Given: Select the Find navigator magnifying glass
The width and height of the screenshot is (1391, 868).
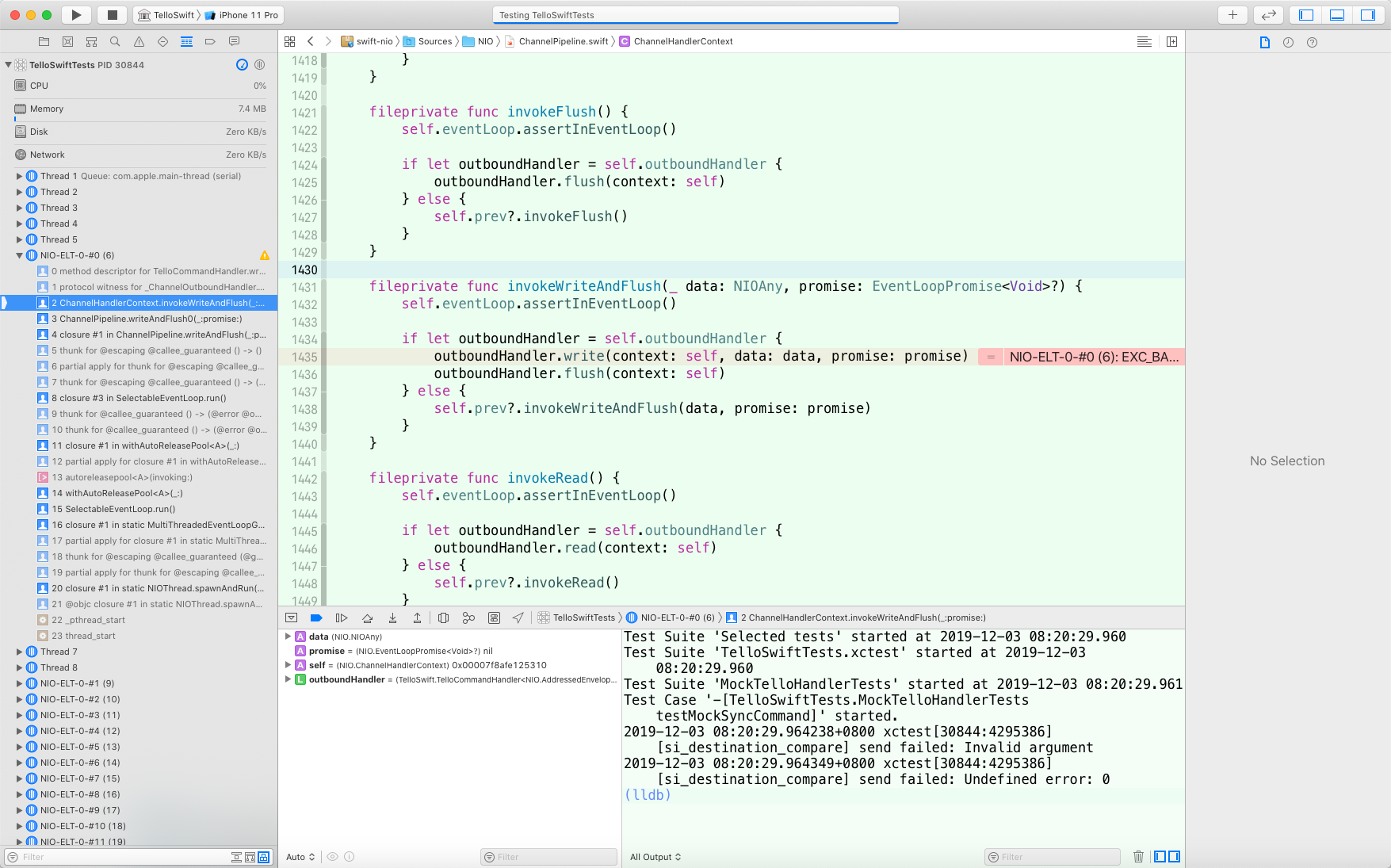Looking at the screenshot, I should tap(114, 41).
